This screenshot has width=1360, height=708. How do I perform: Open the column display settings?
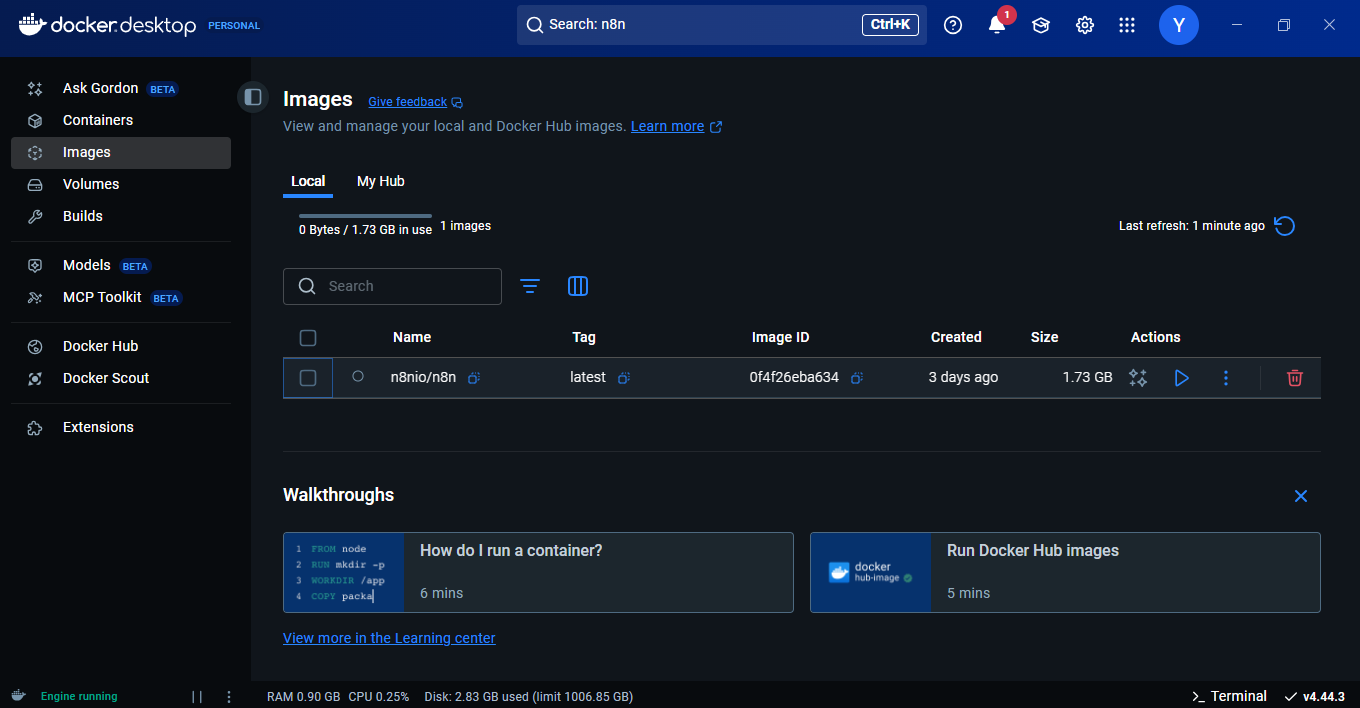click(578, 286)
